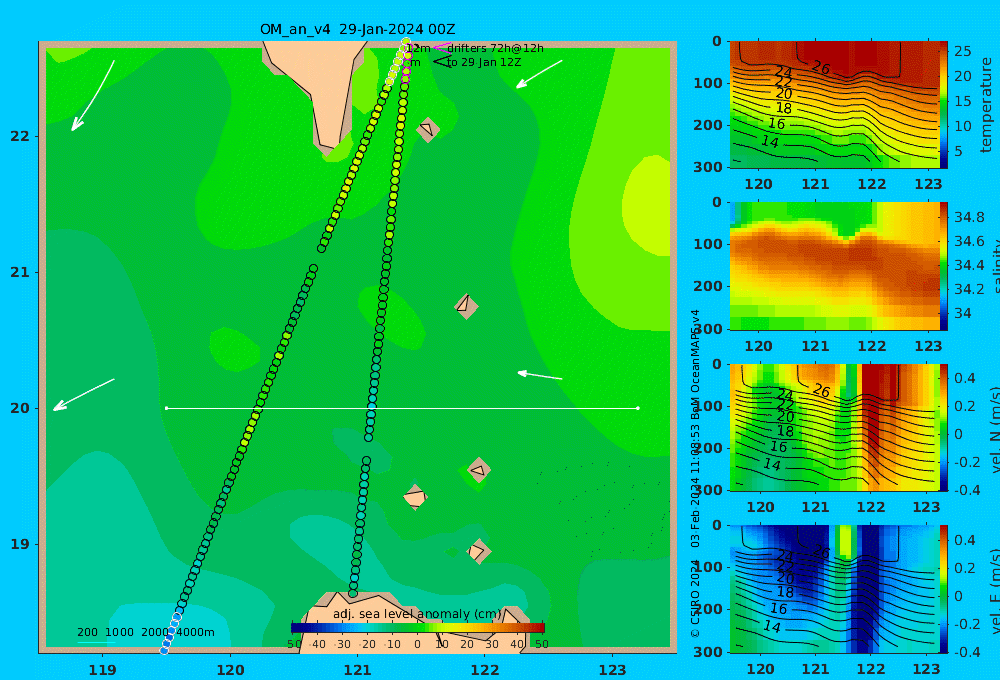Click the white current arrow in the map's upper-left corner
The image size is (1000, 680).
click(x=93, y=95)
